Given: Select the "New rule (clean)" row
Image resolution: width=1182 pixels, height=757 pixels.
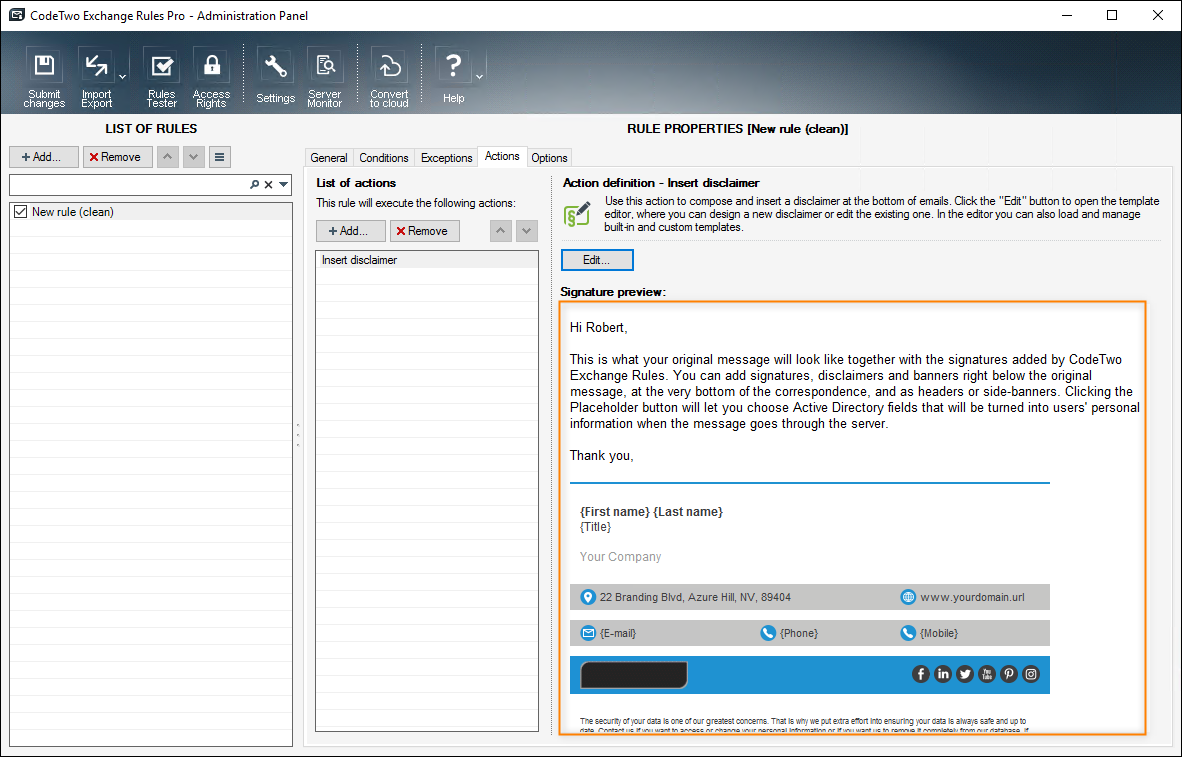Looking at the screenshot, I should (x=151, y=212).
